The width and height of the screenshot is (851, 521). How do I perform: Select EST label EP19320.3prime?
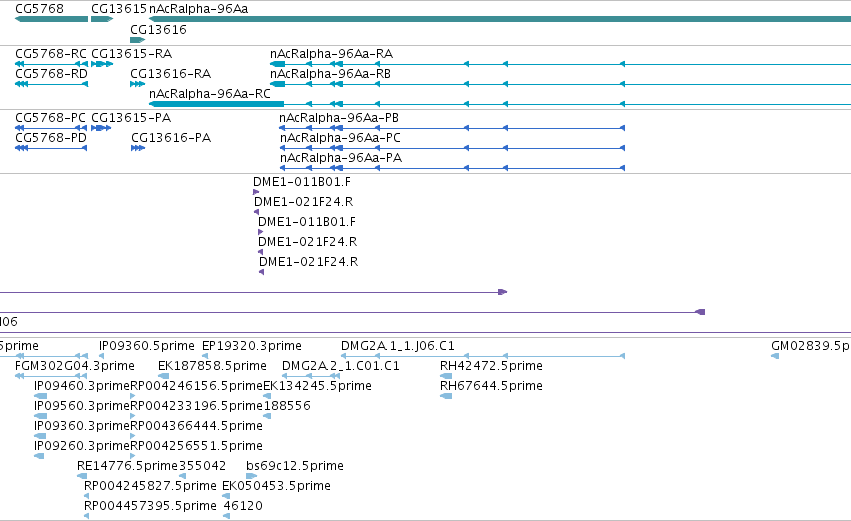pos(252,346)
